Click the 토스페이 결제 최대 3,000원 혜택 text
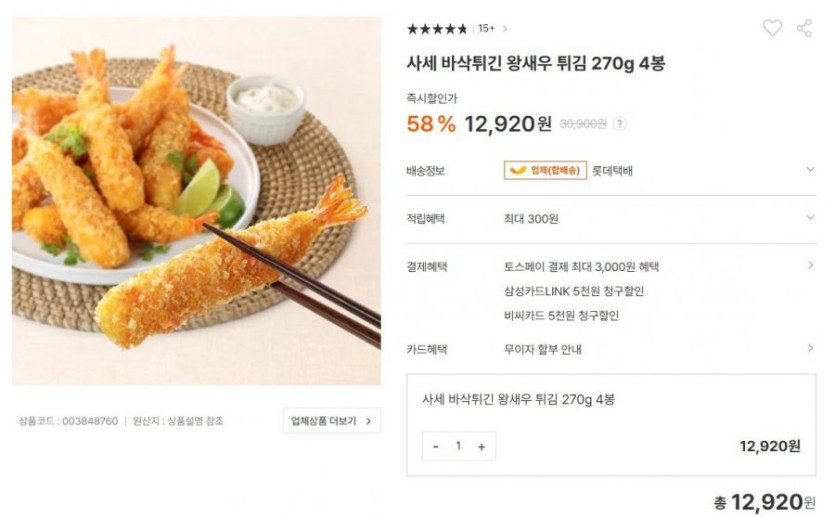Screen dimensions: 835x517 (581, 267)
